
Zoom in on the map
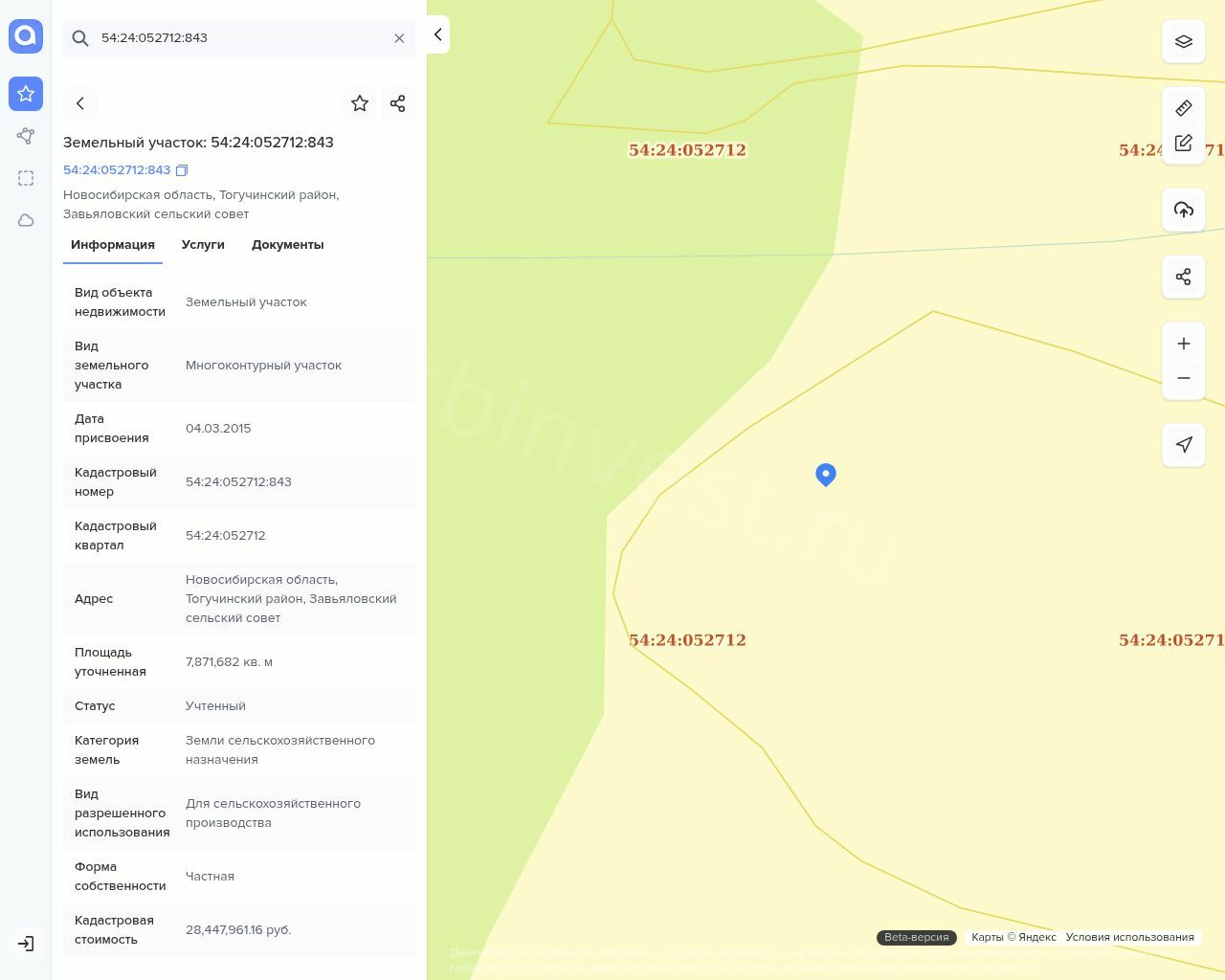[1184, 344]
